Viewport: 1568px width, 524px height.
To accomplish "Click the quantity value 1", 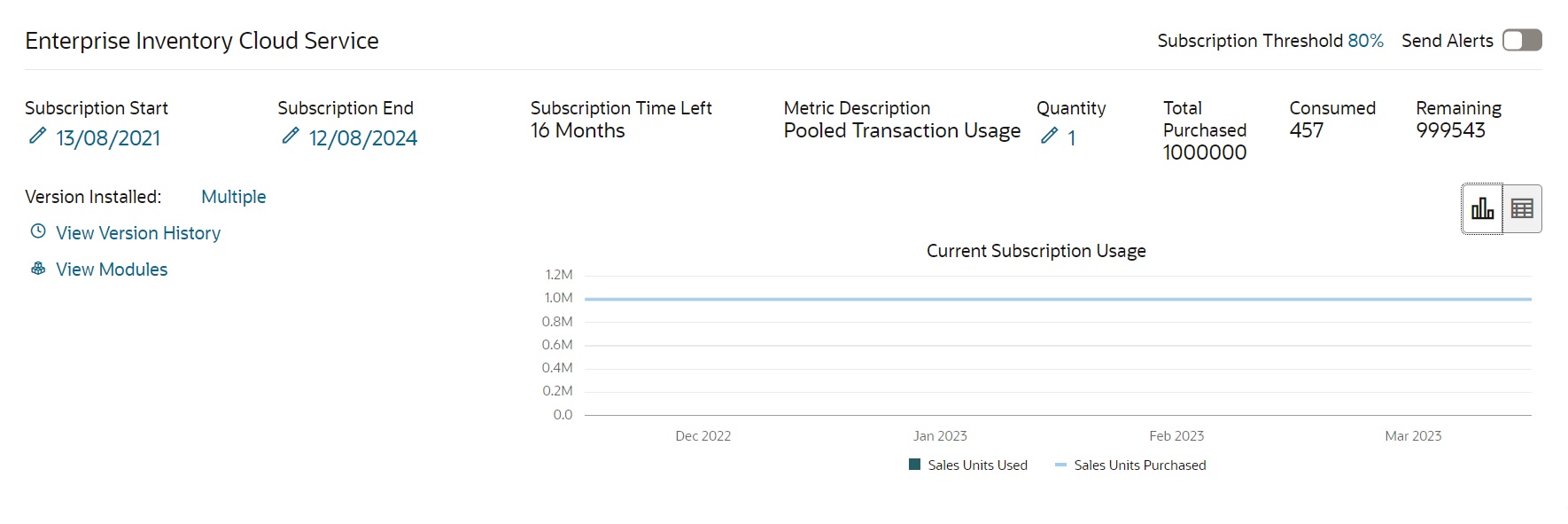I will 1071,138.
